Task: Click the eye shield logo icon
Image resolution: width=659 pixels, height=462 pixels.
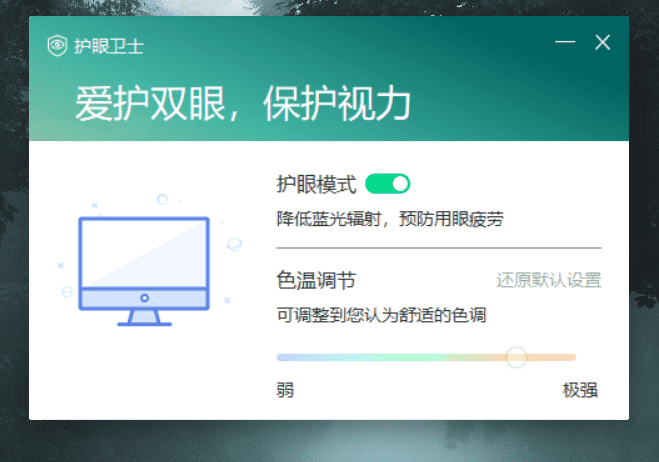Action: tap(57, 44)
